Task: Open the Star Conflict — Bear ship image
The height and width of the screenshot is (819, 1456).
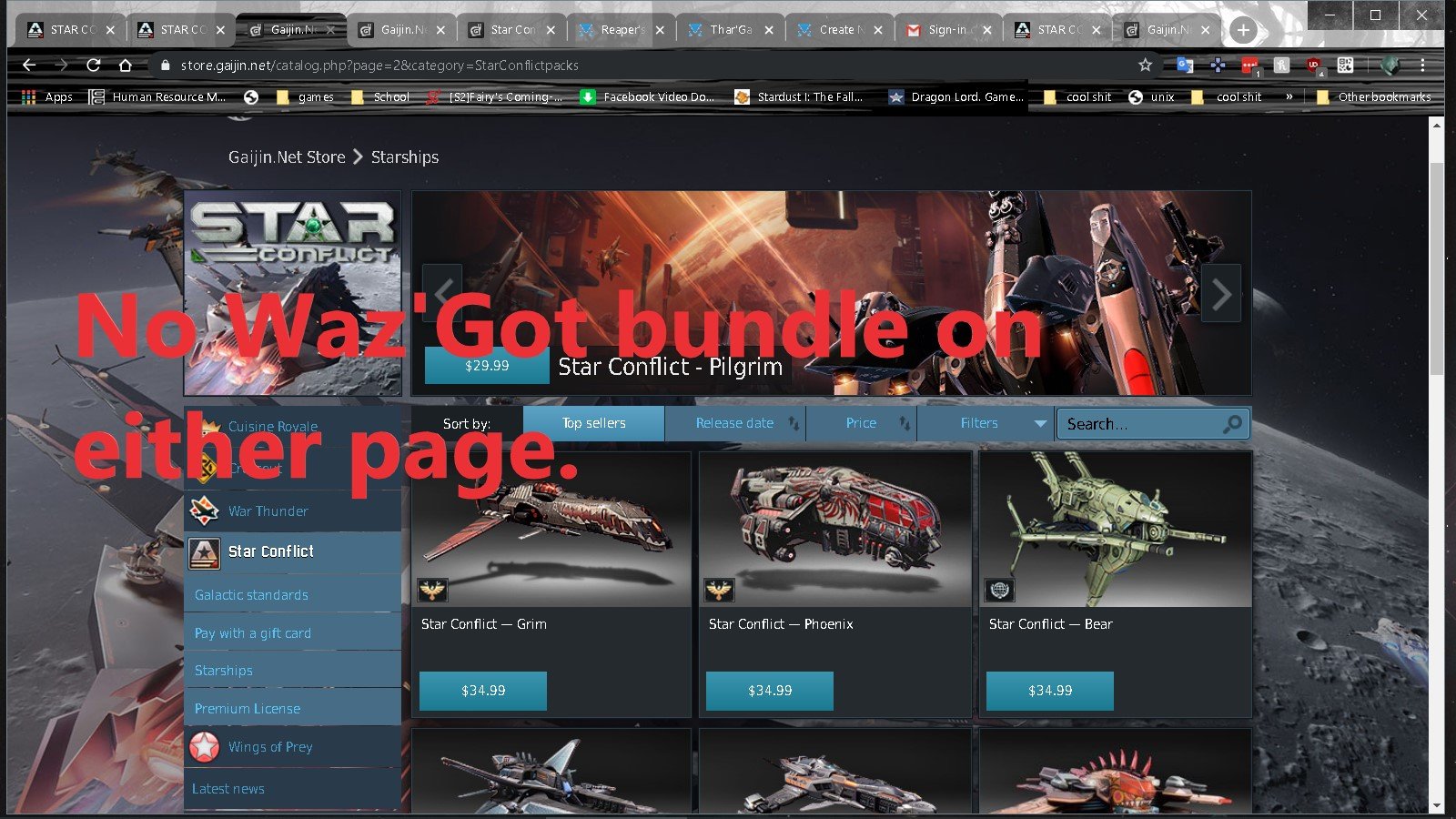Action: coord(1116,530)
